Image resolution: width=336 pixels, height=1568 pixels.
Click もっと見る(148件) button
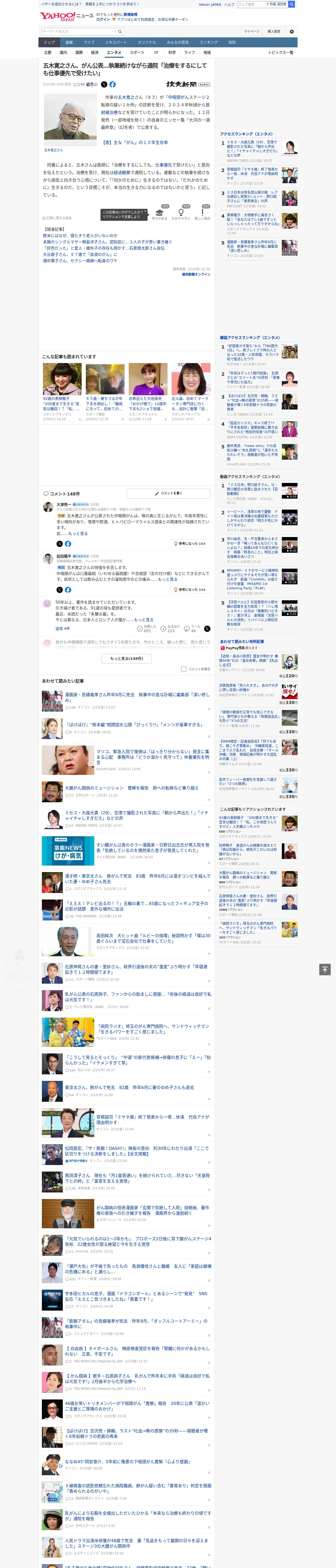127,658
